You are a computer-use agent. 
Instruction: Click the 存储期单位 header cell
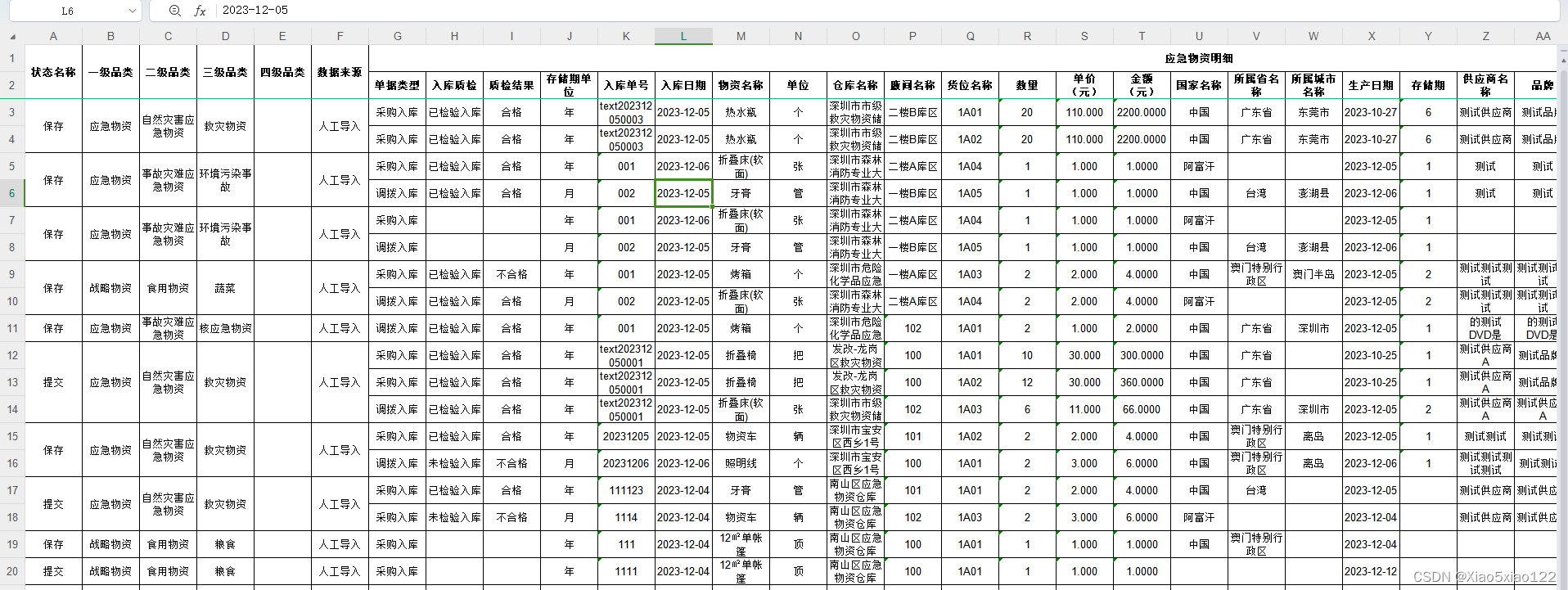click(569, 85)
